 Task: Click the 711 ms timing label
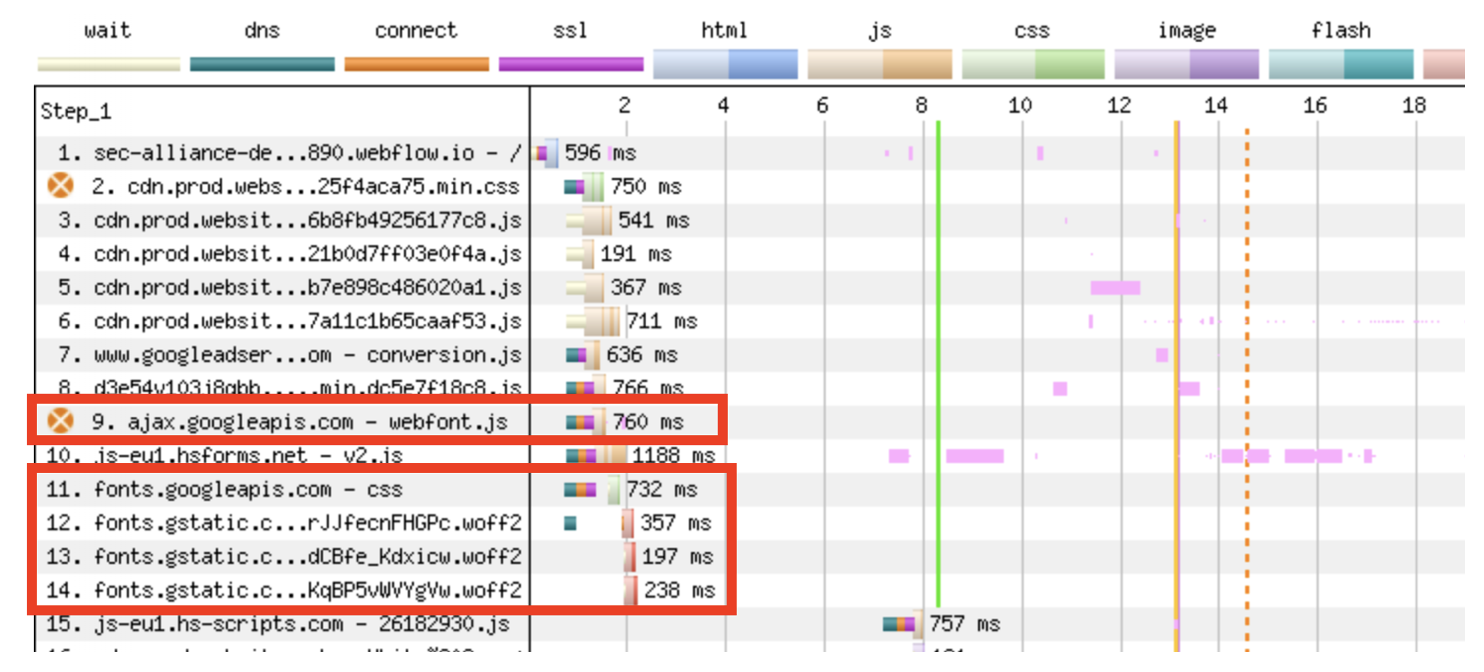[x=662, y=322]
